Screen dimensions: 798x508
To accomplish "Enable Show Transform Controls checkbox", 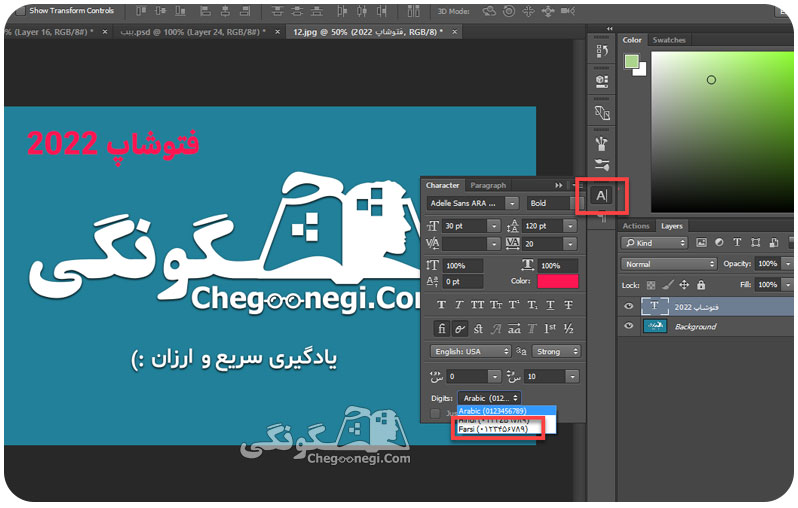I will (x=20, y=10).
